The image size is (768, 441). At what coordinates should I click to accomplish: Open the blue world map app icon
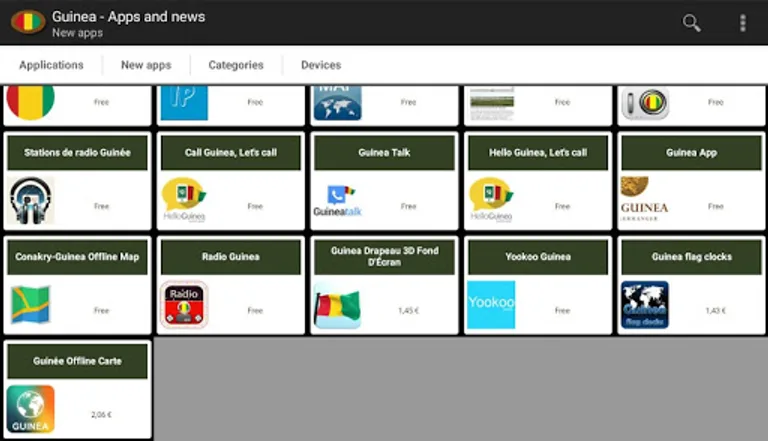click(x=337, y=102)
